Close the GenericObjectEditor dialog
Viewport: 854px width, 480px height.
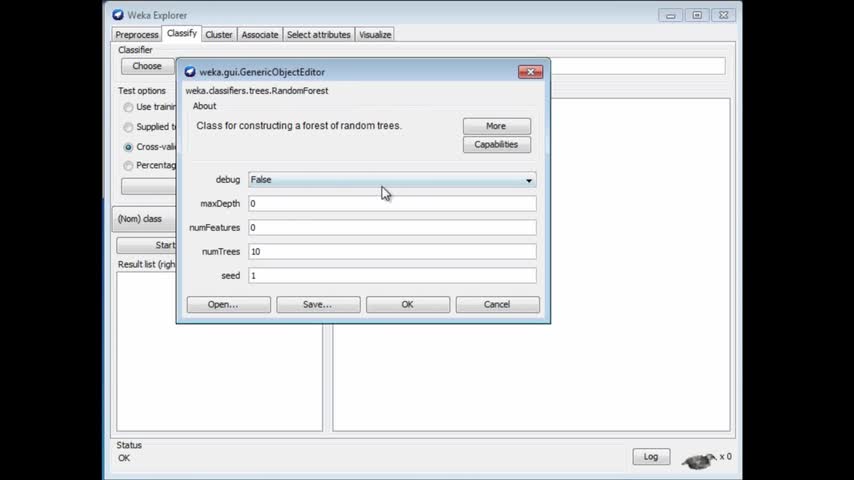(530, 72)
